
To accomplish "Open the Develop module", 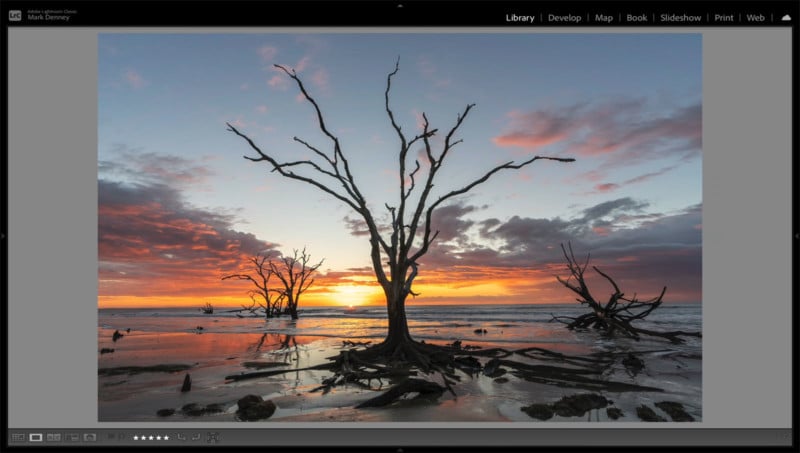I will [564, 18].
